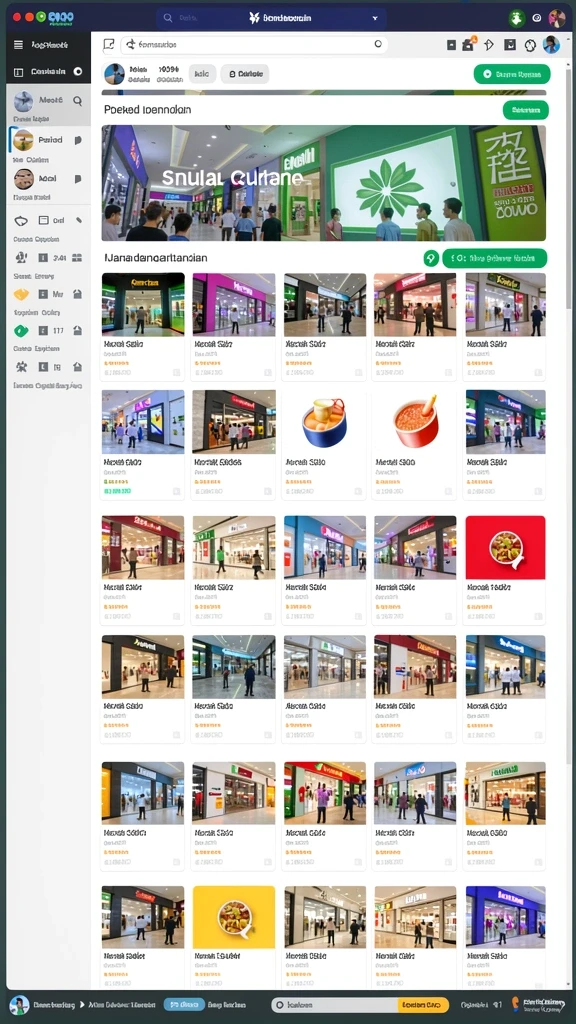Click the gear-like icon in the last sidebar row
Screen dimensions: 576x1024
click(x=21, y=367)
